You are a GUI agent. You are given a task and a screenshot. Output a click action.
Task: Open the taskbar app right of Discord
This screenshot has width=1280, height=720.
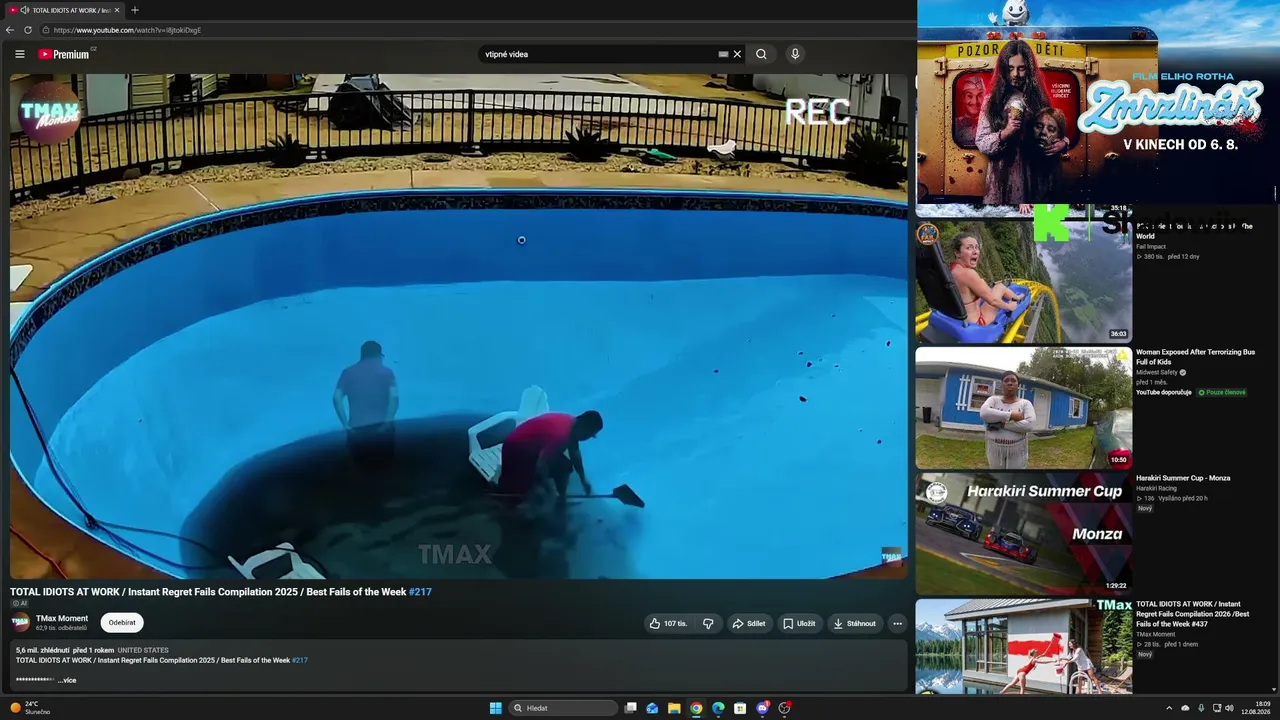785,708
